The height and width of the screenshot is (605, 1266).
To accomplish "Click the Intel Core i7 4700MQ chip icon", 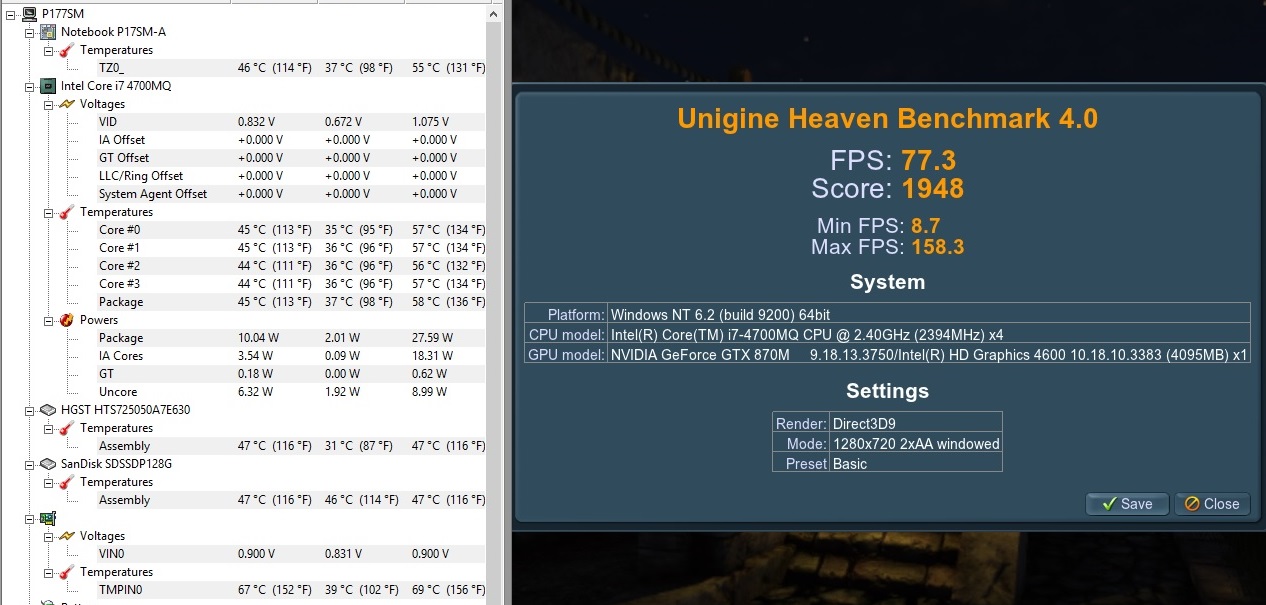I will 47,86.
